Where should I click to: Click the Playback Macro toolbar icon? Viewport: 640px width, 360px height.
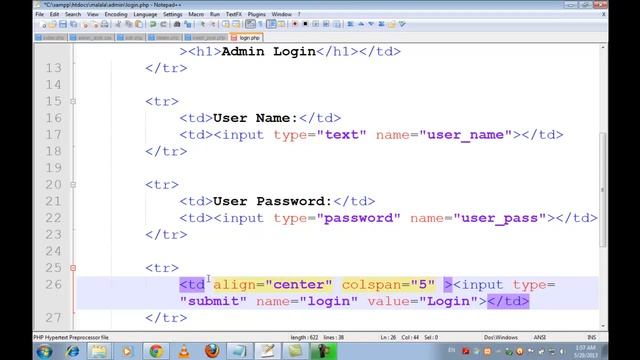click(x=315, y=24)
